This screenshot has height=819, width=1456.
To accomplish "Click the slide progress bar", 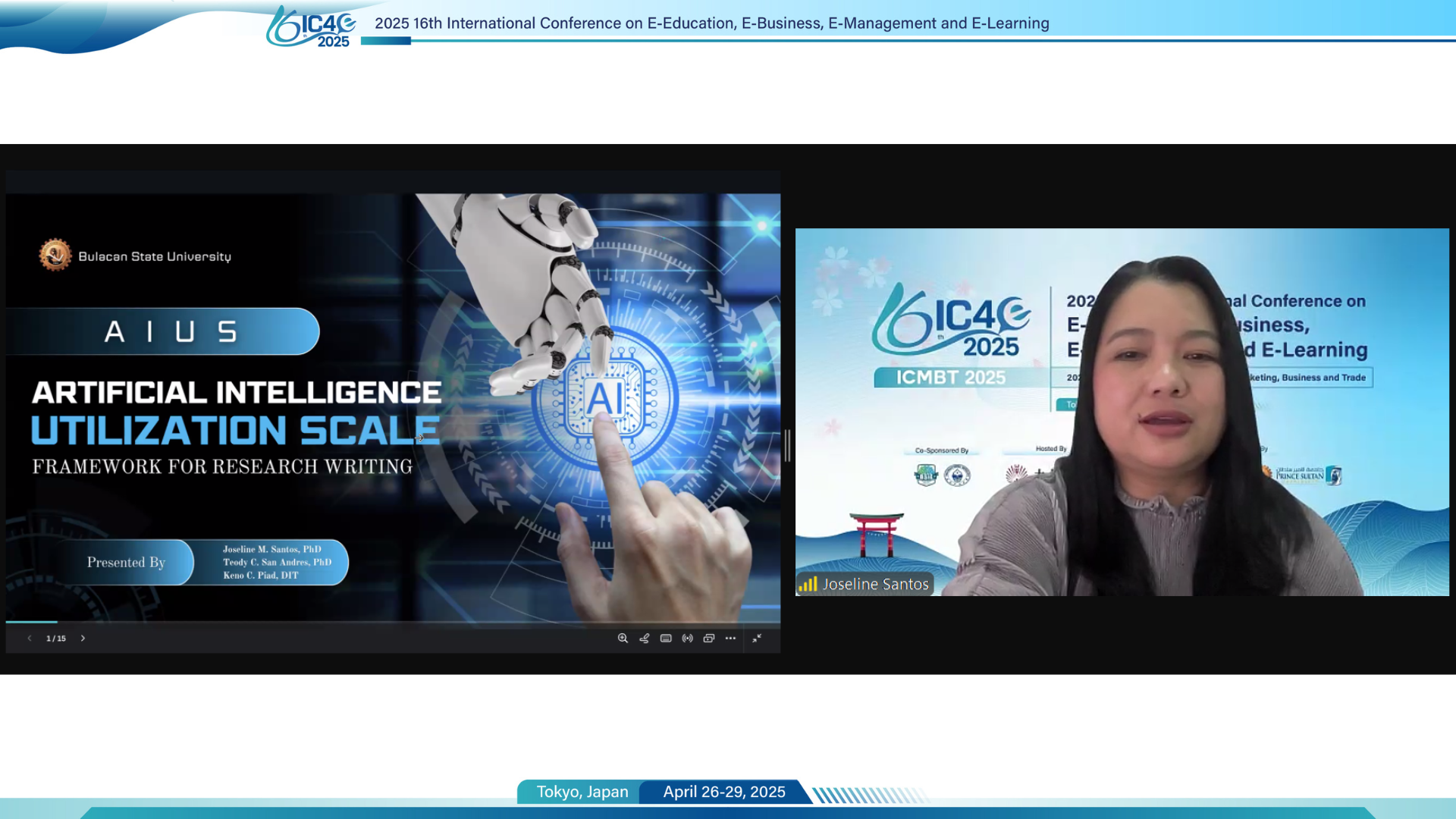I will (393, 622).
